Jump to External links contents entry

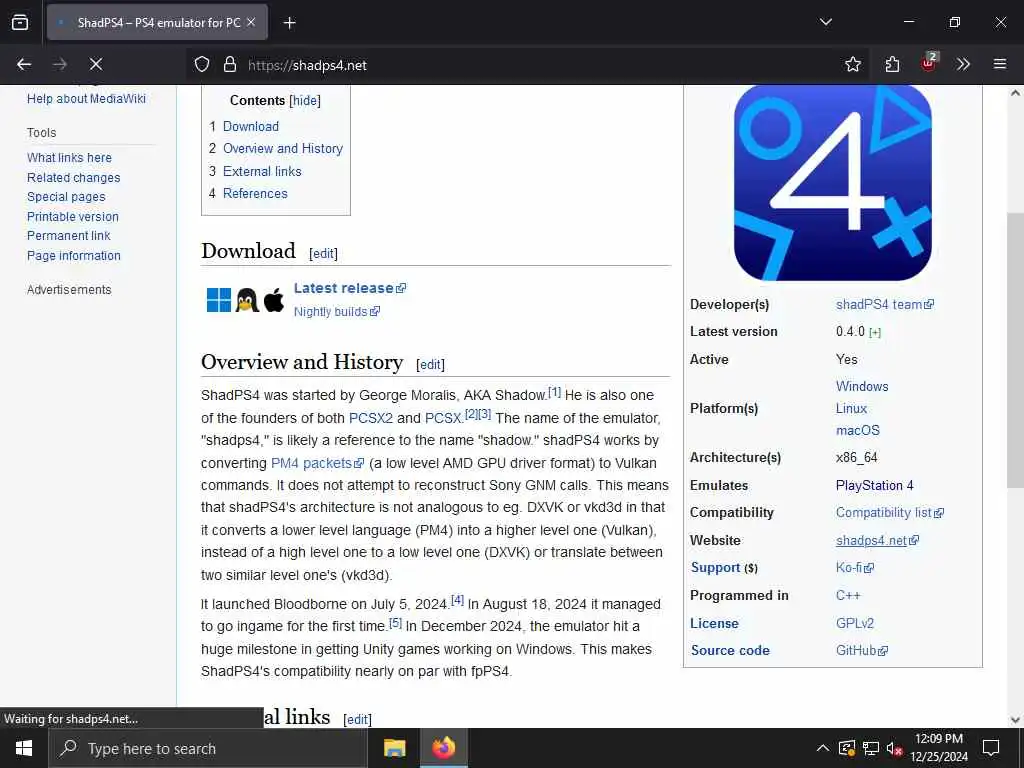[x=262, y=171]
